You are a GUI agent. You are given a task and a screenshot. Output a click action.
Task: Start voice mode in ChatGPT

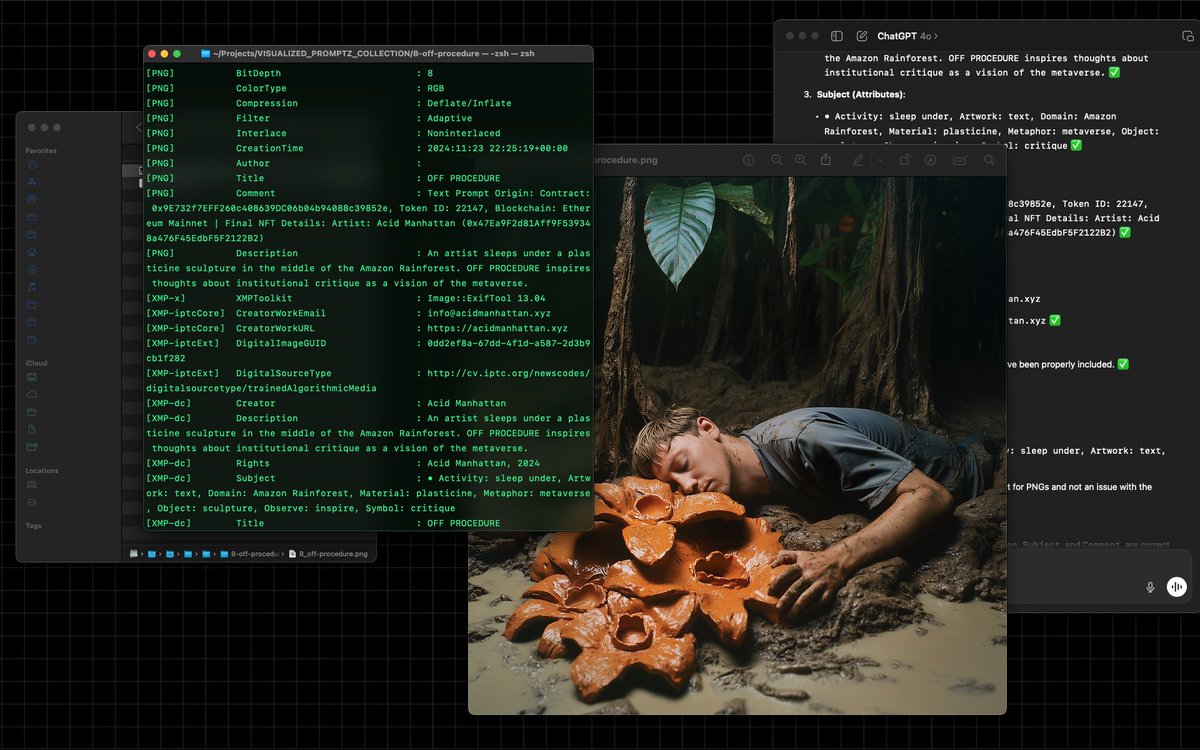click(x=1177, y=587)
